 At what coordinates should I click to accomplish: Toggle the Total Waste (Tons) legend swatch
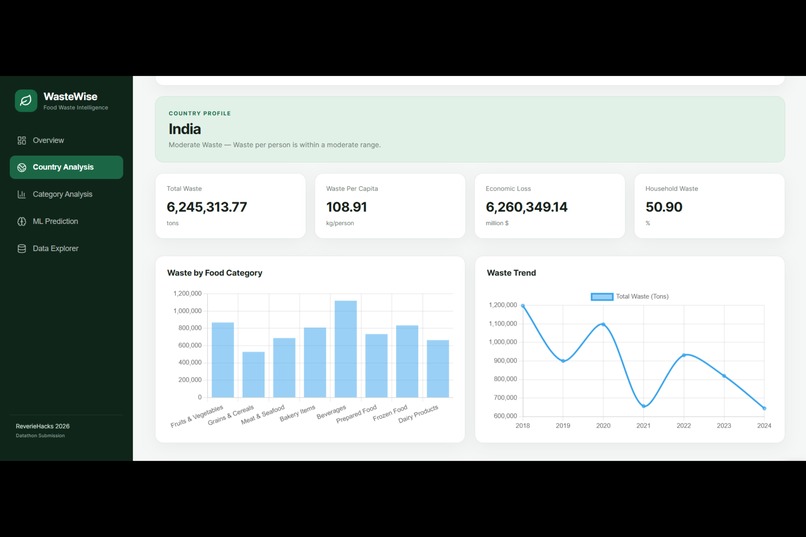602,297
